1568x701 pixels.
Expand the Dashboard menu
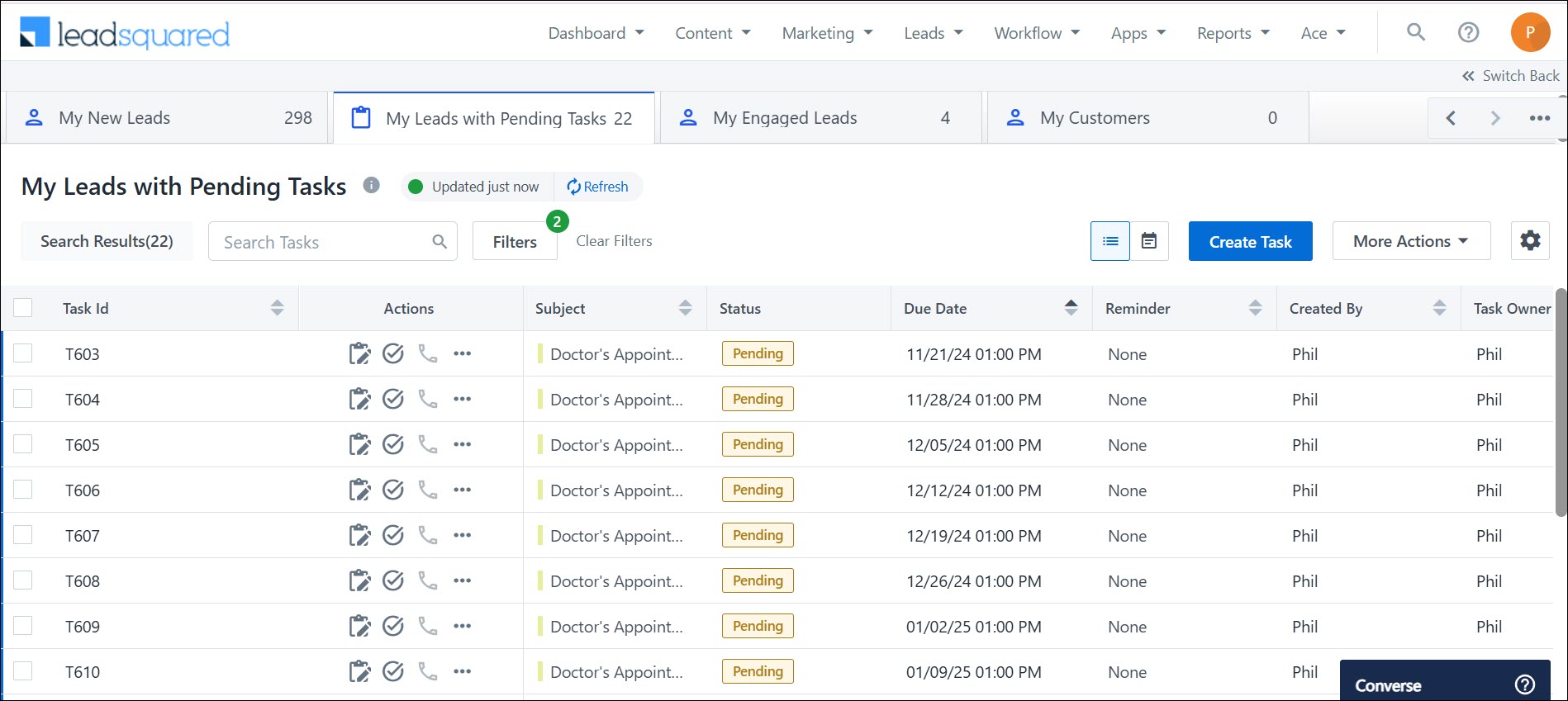click(596, 33)
